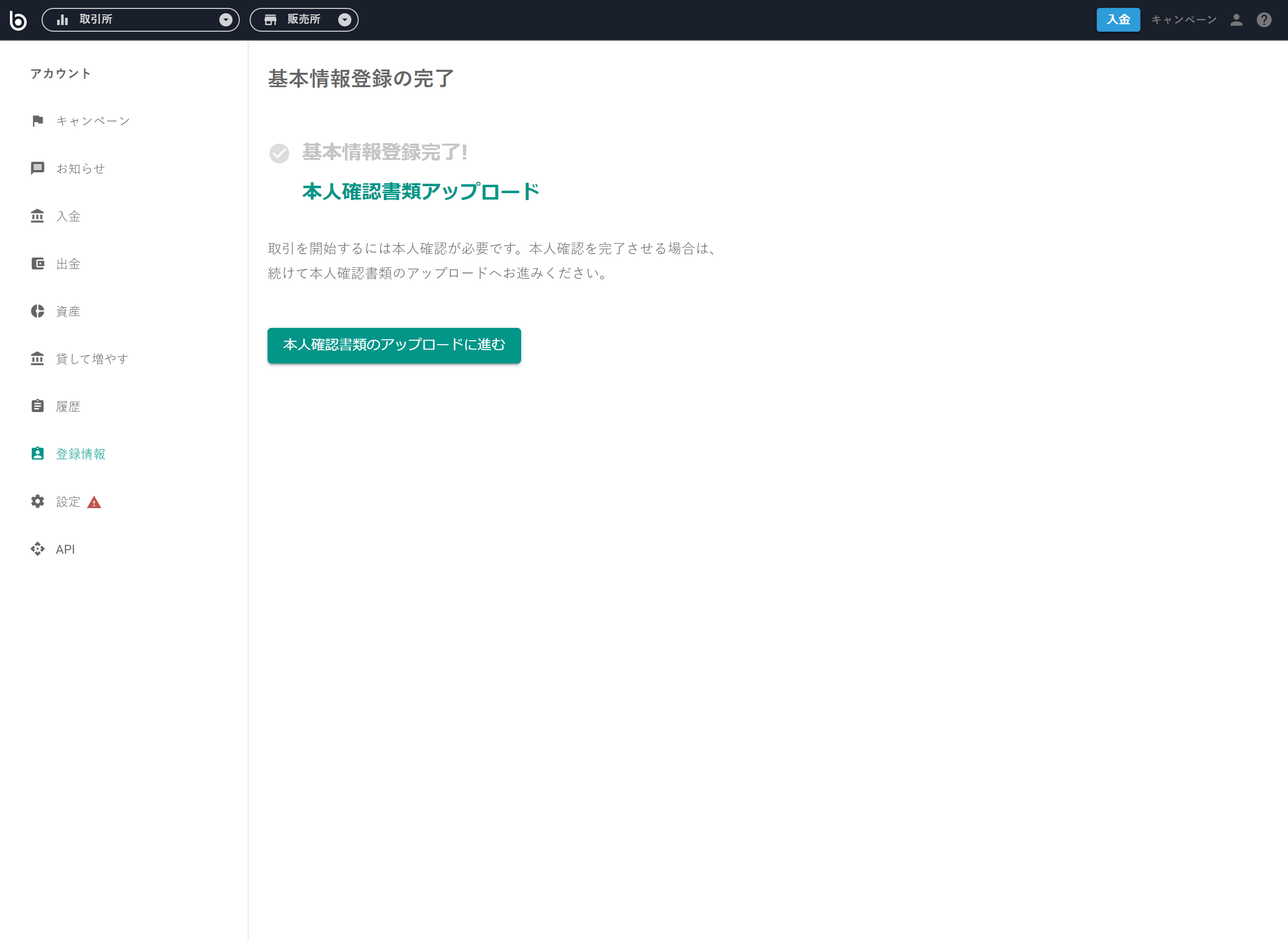Click the flag icon beside キャンペーン

click(x=38, y=121)
